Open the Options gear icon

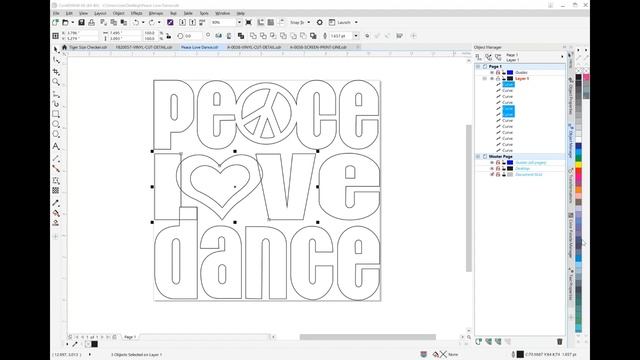pos(320,22)
